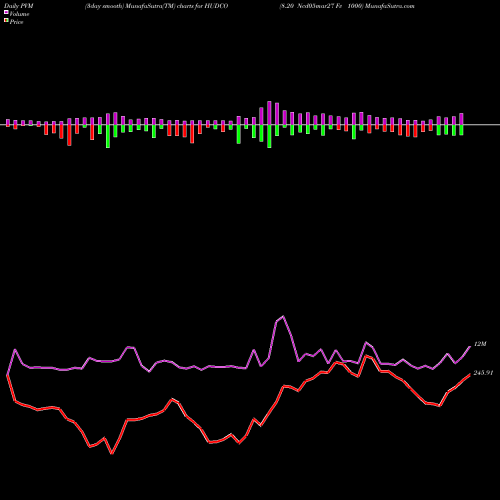Click the MunafaSutra charts for HUDCO heading

(156, 6)
